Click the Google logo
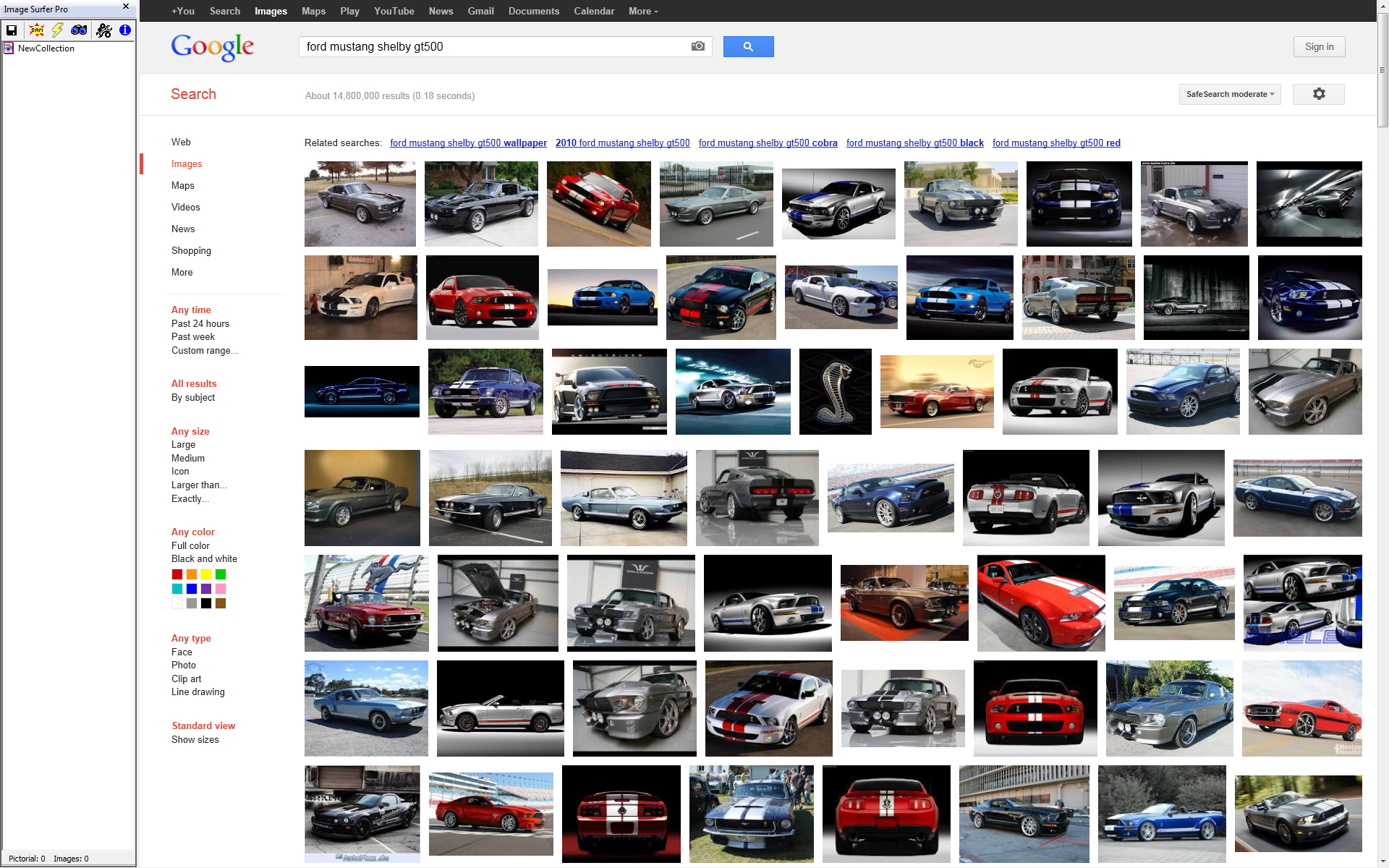This screenshot has width=1389, height=868. coord(213,48)
